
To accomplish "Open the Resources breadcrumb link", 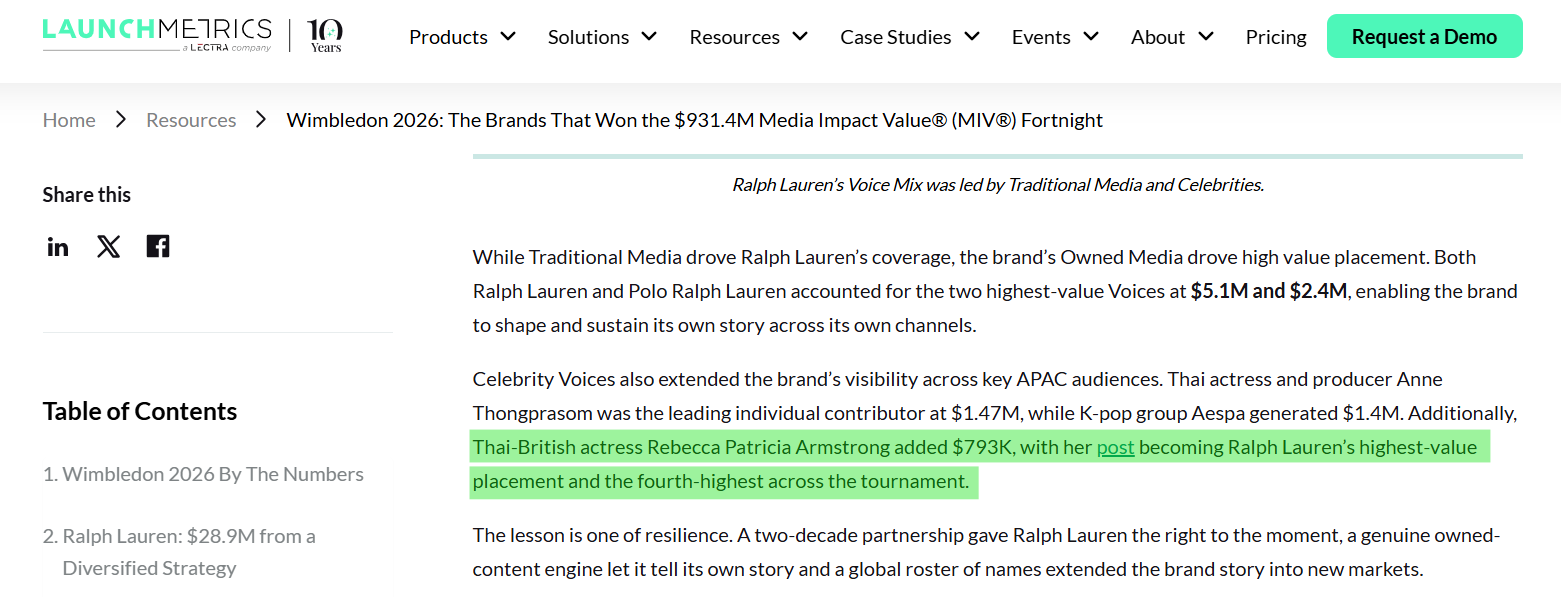I will tap(191, 120).
